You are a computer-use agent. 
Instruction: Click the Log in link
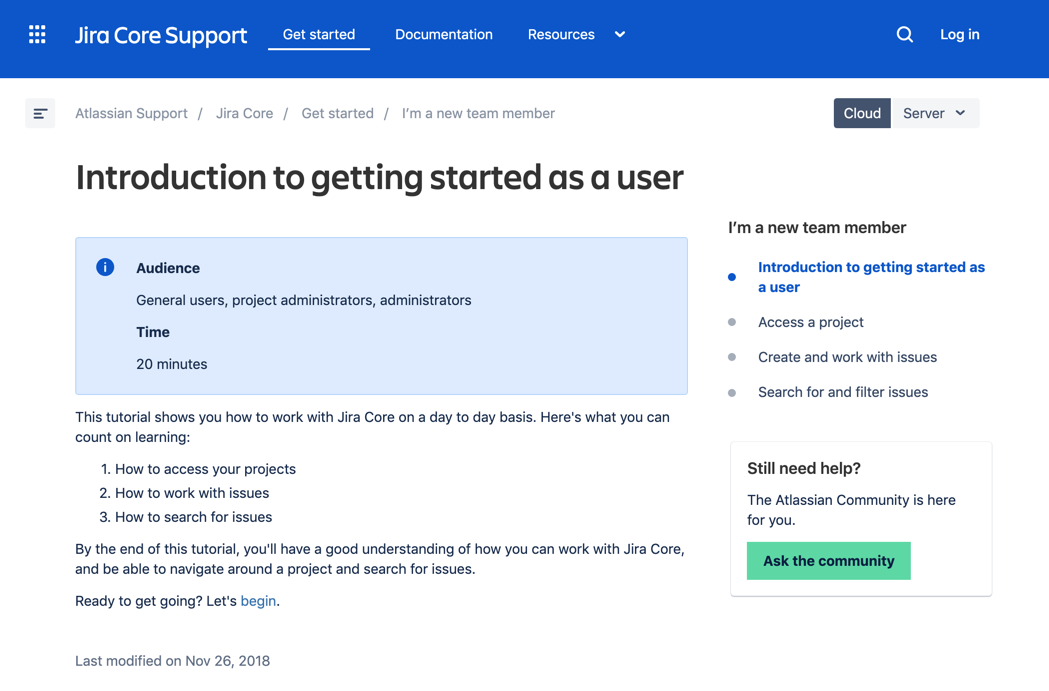pyautogui.click(x=959, y=34)
